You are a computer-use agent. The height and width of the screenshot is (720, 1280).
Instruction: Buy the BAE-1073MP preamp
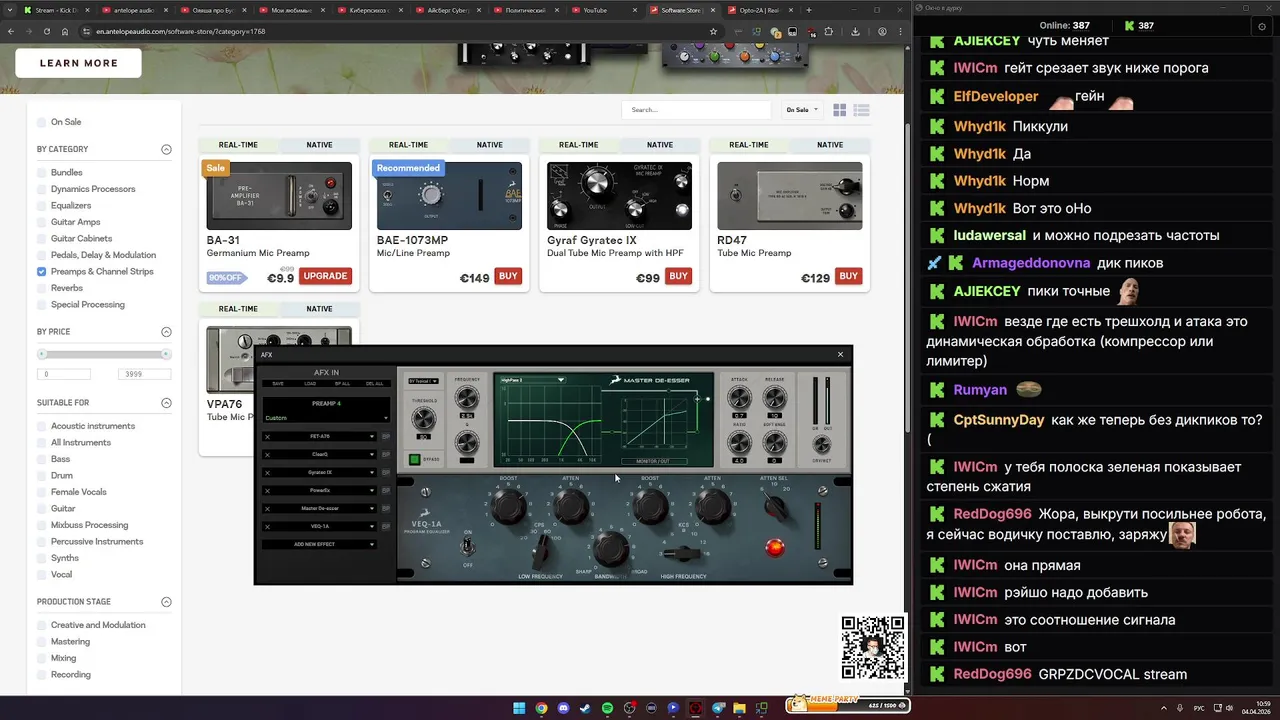coord(508,276)
